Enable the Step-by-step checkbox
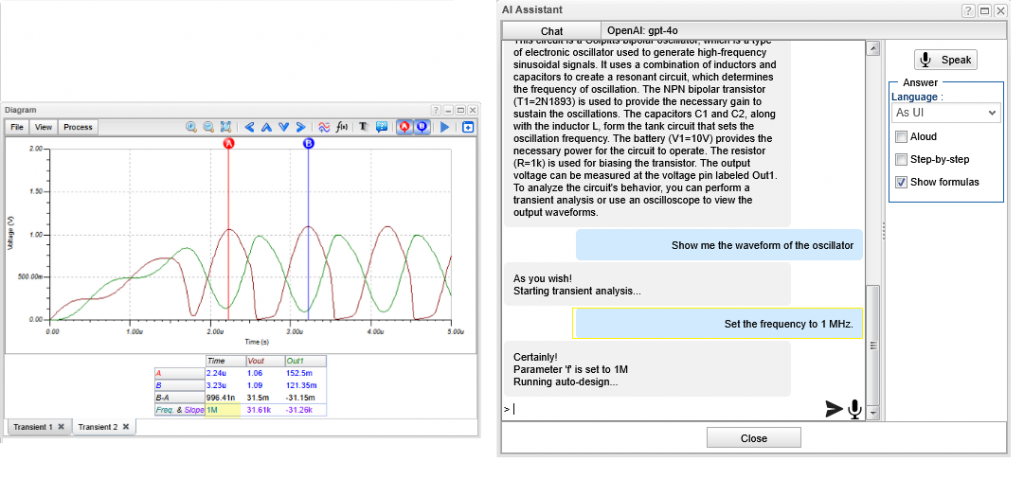 901,159
